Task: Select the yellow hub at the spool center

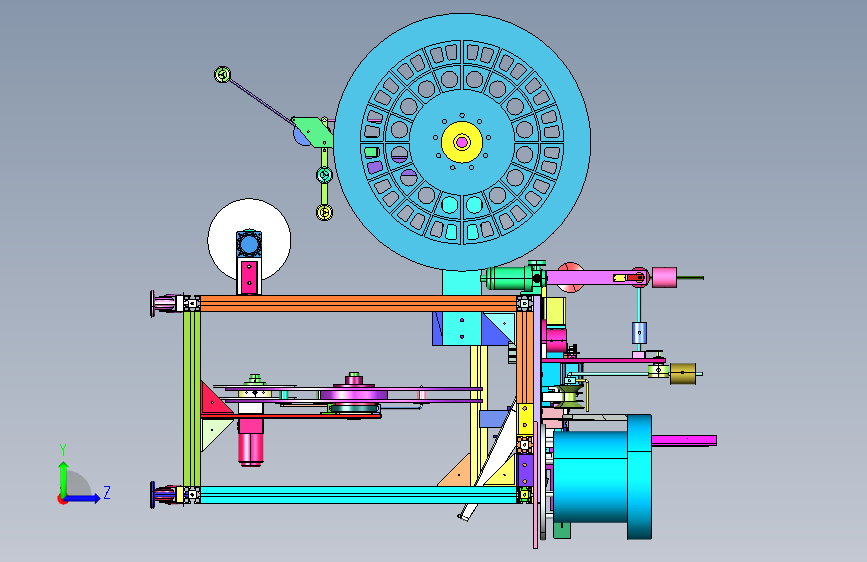Action: pos(462,142)
